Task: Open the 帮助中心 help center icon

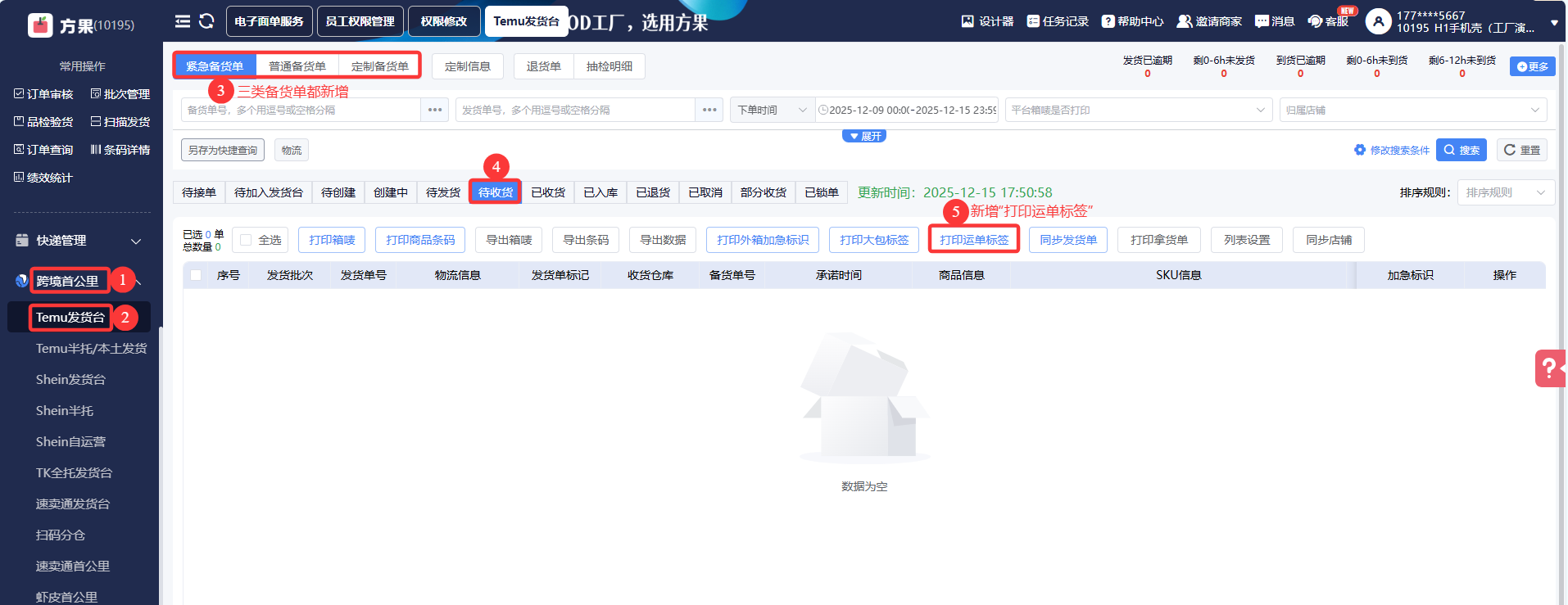Action: pyautogui.click(x=1108, y=21)
